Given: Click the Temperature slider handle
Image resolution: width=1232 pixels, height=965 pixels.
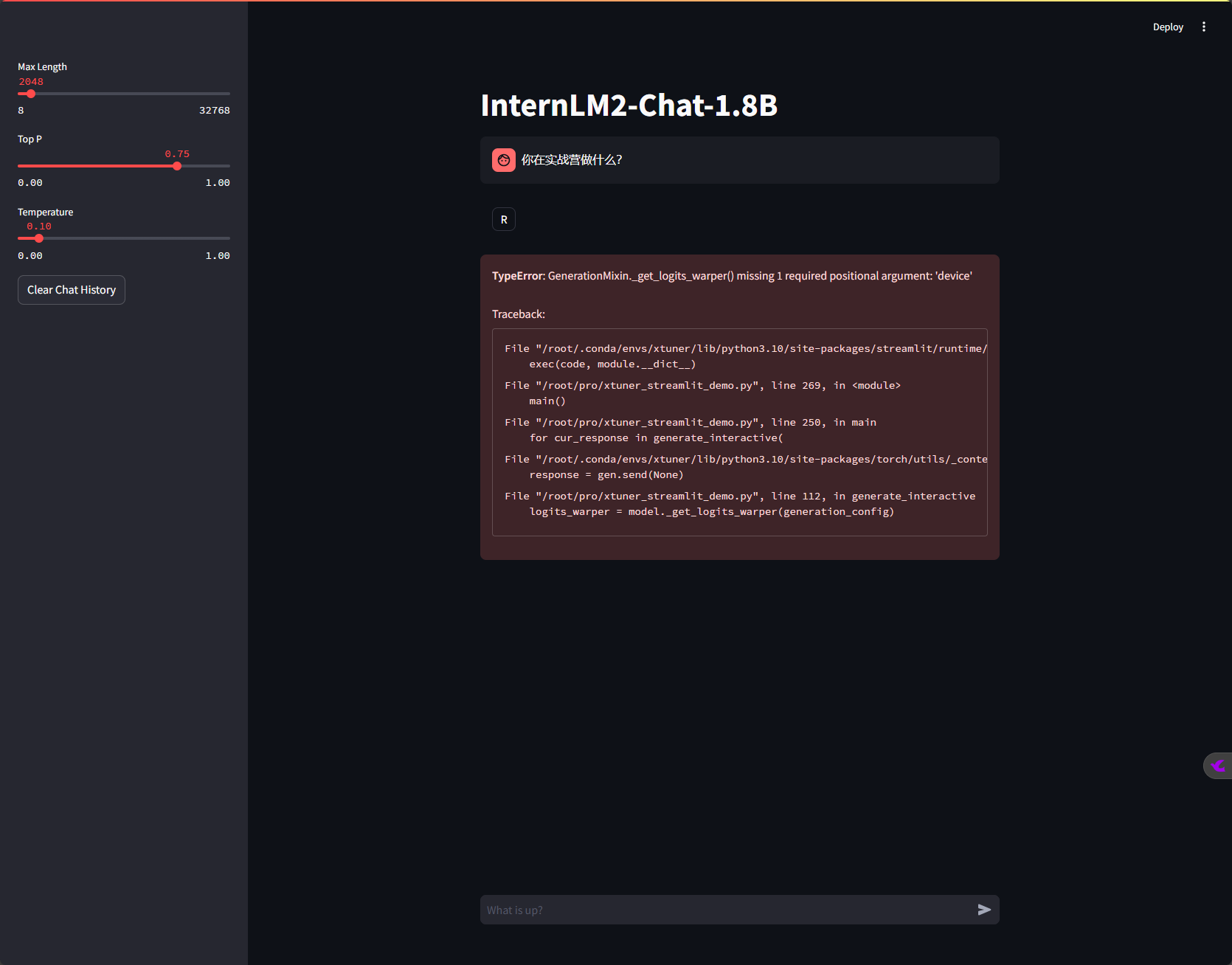Looking at the screenshot, I should click(x=39, y=238).
